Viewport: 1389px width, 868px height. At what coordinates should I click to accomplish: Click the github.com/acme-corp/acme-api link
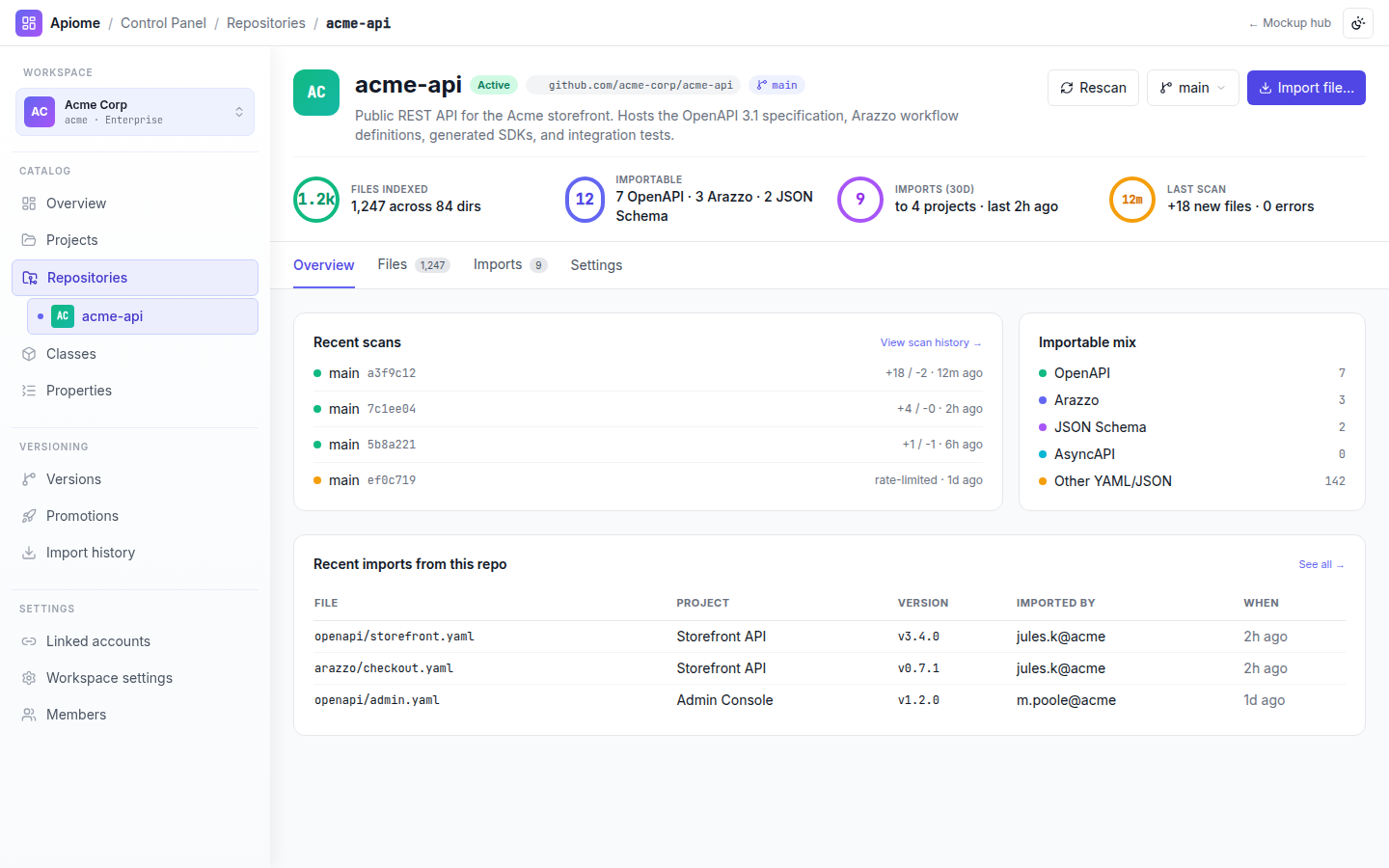click(x=634, y=85)
